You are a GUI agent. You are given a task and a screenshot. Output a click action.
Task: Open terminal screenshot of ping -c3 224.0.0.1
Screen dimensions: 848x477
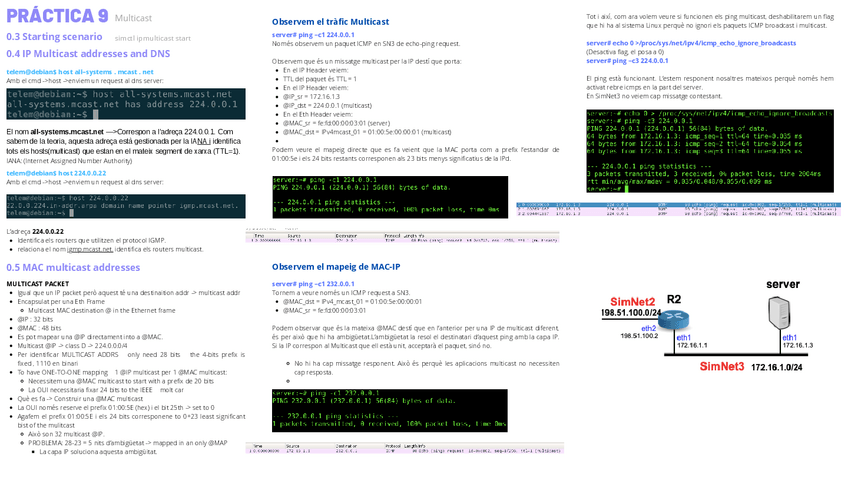(x=710, y=151)
